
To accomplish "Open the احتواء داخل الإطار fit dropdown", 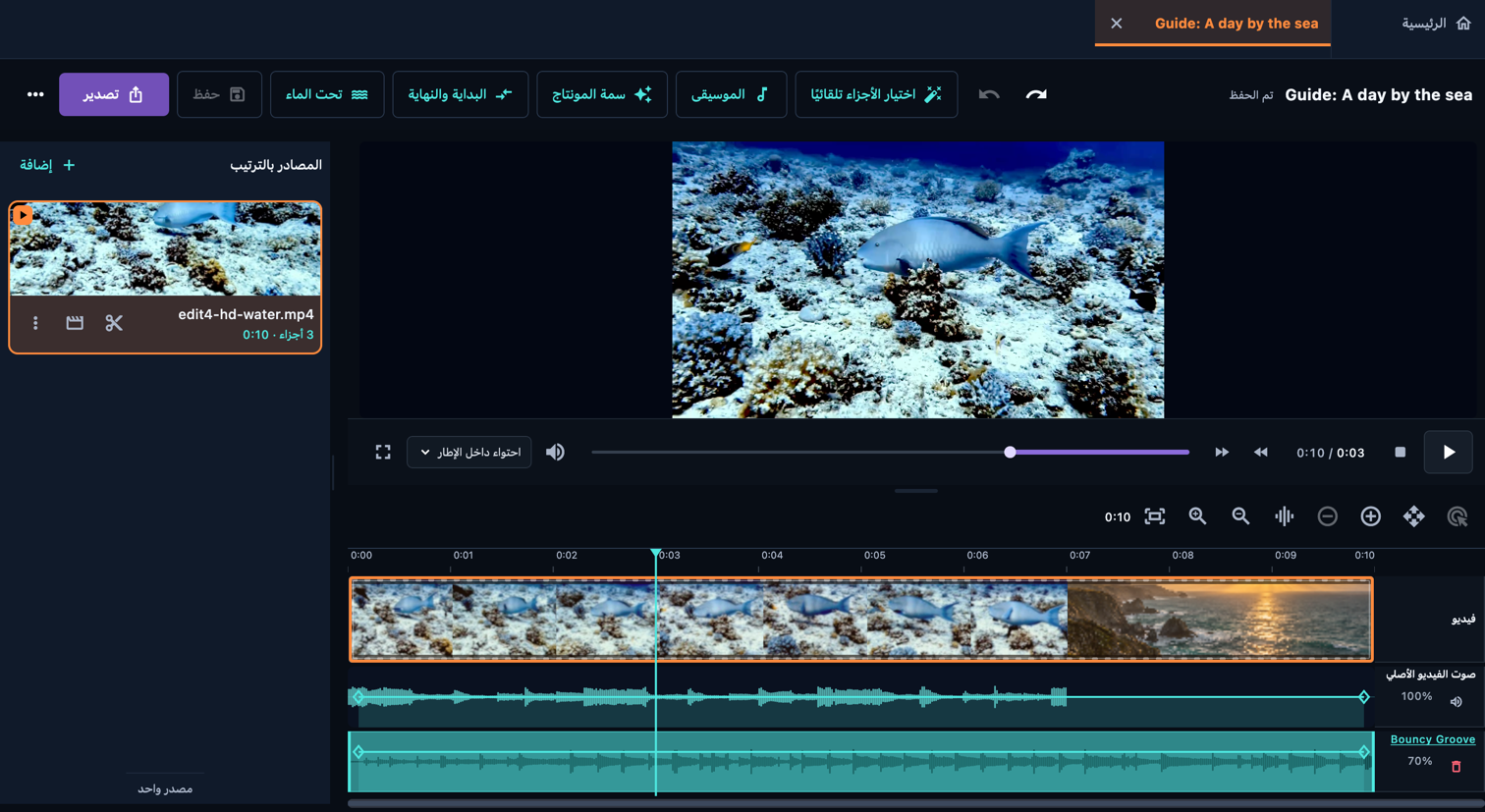I will [x=469, y=452].
